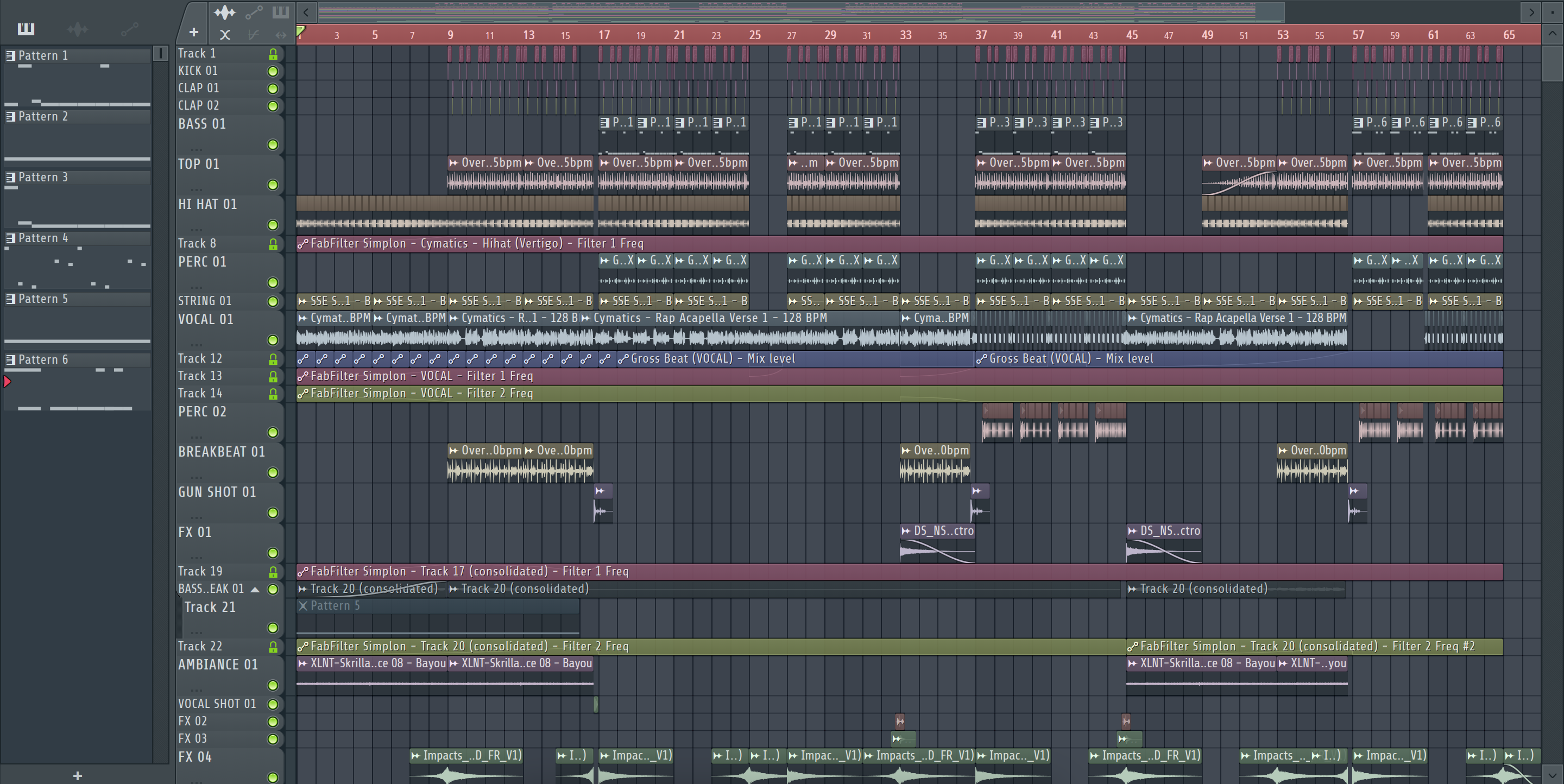The width and height of the screenshot is (1564, 784).
Task: Show audio clips in the picker panel
Action: tap(77, 29)
